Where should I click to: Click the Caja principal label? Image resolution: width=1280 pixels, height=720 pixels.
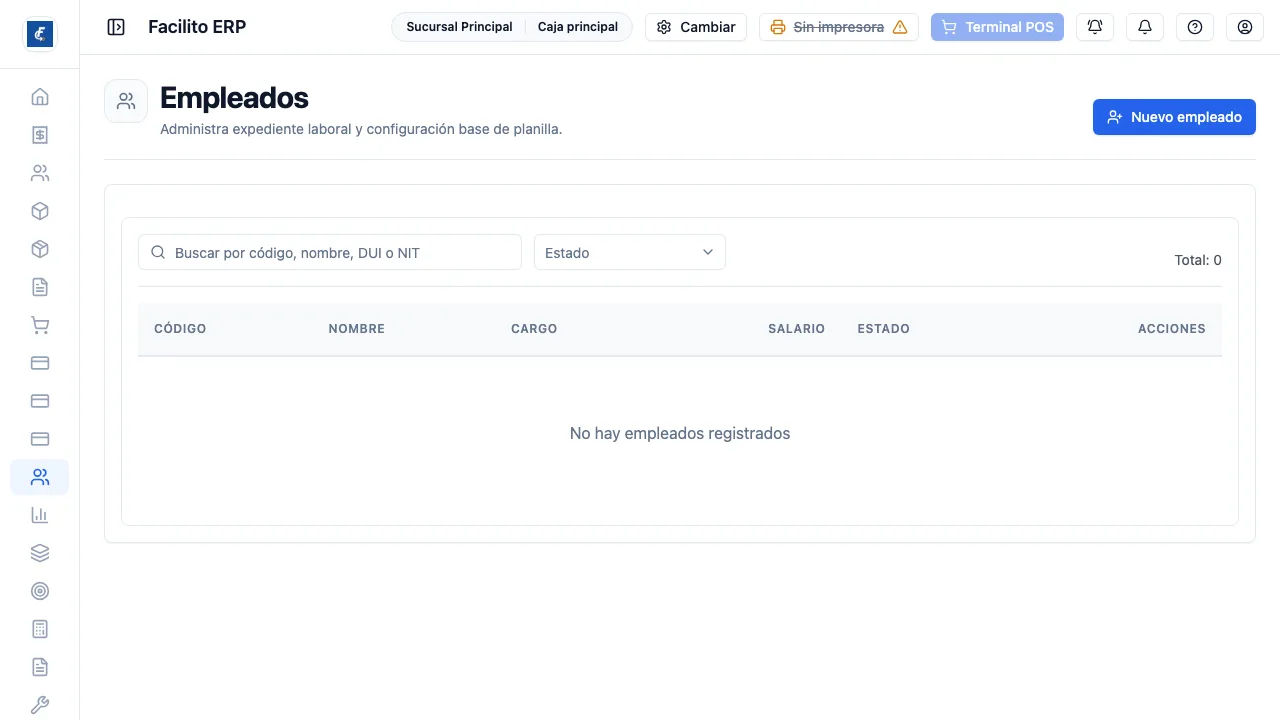coord(578,27)
